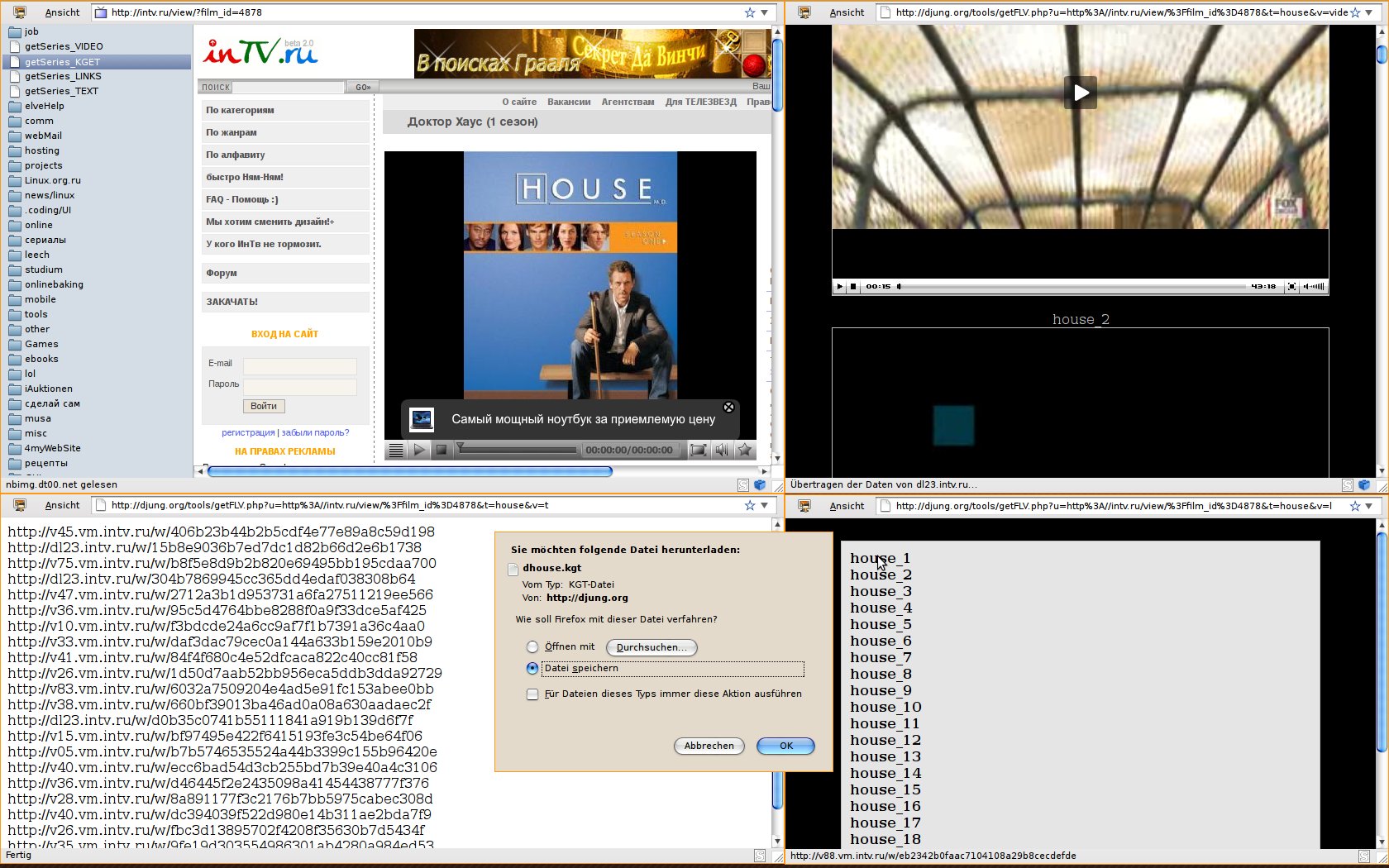Bookmark star in top-right address bar
1389x868 pixels.
(1355, 12)
